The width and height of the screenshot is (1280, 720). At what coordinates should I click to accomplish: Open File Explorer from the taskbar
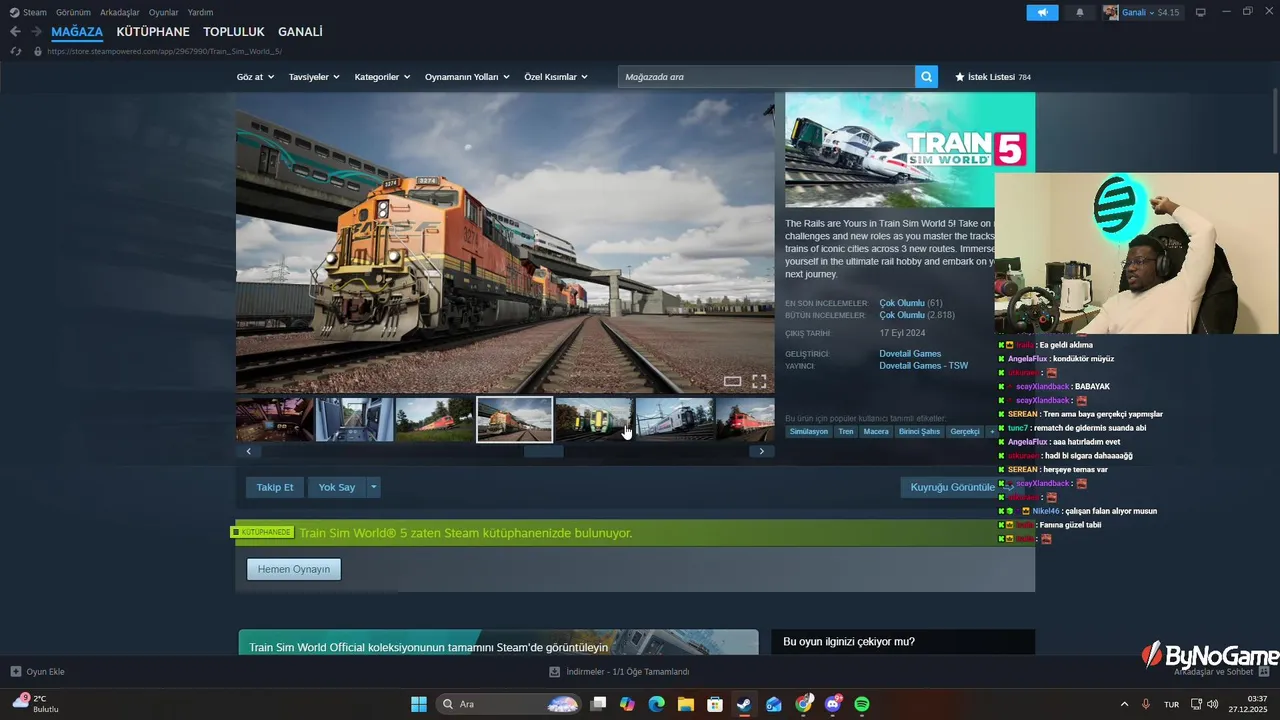pos(686,704)
